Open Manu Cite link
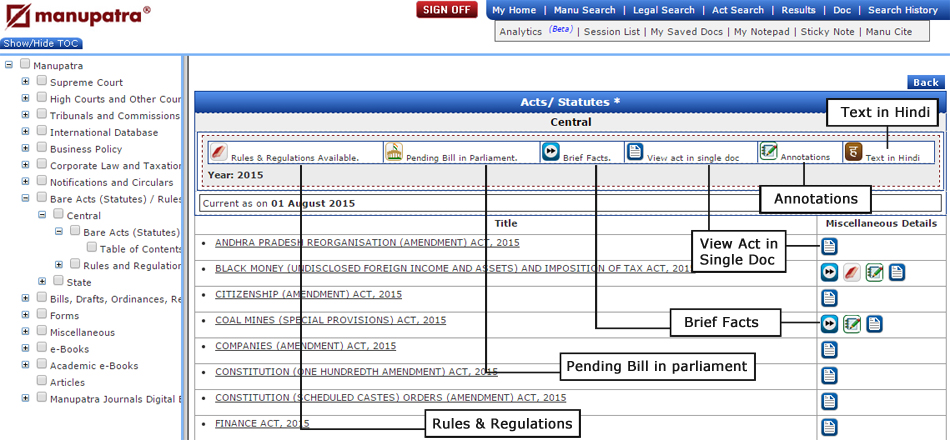 (x=889, y=32)
